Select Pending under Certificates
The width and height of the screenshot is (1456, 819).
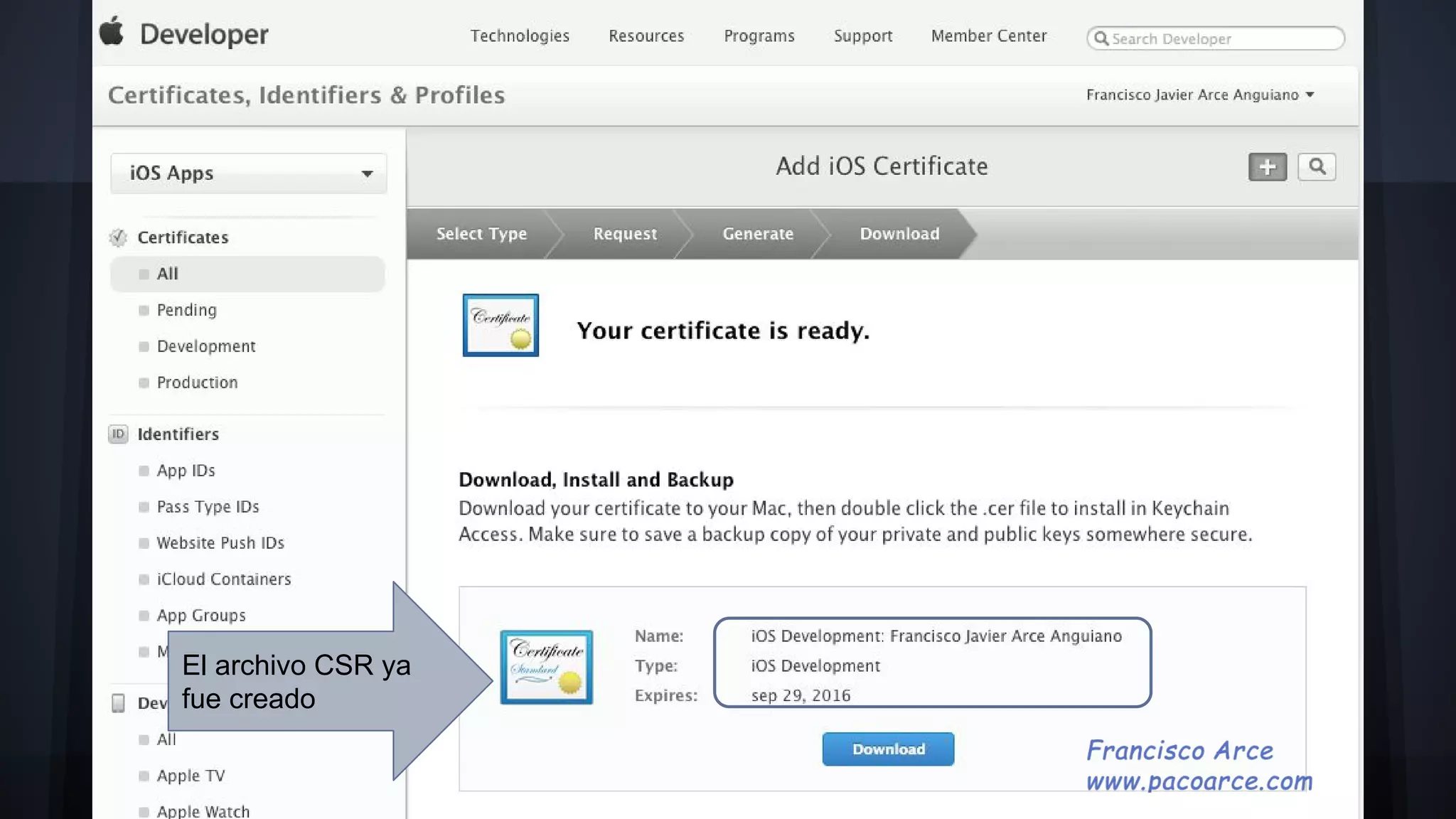186,310
